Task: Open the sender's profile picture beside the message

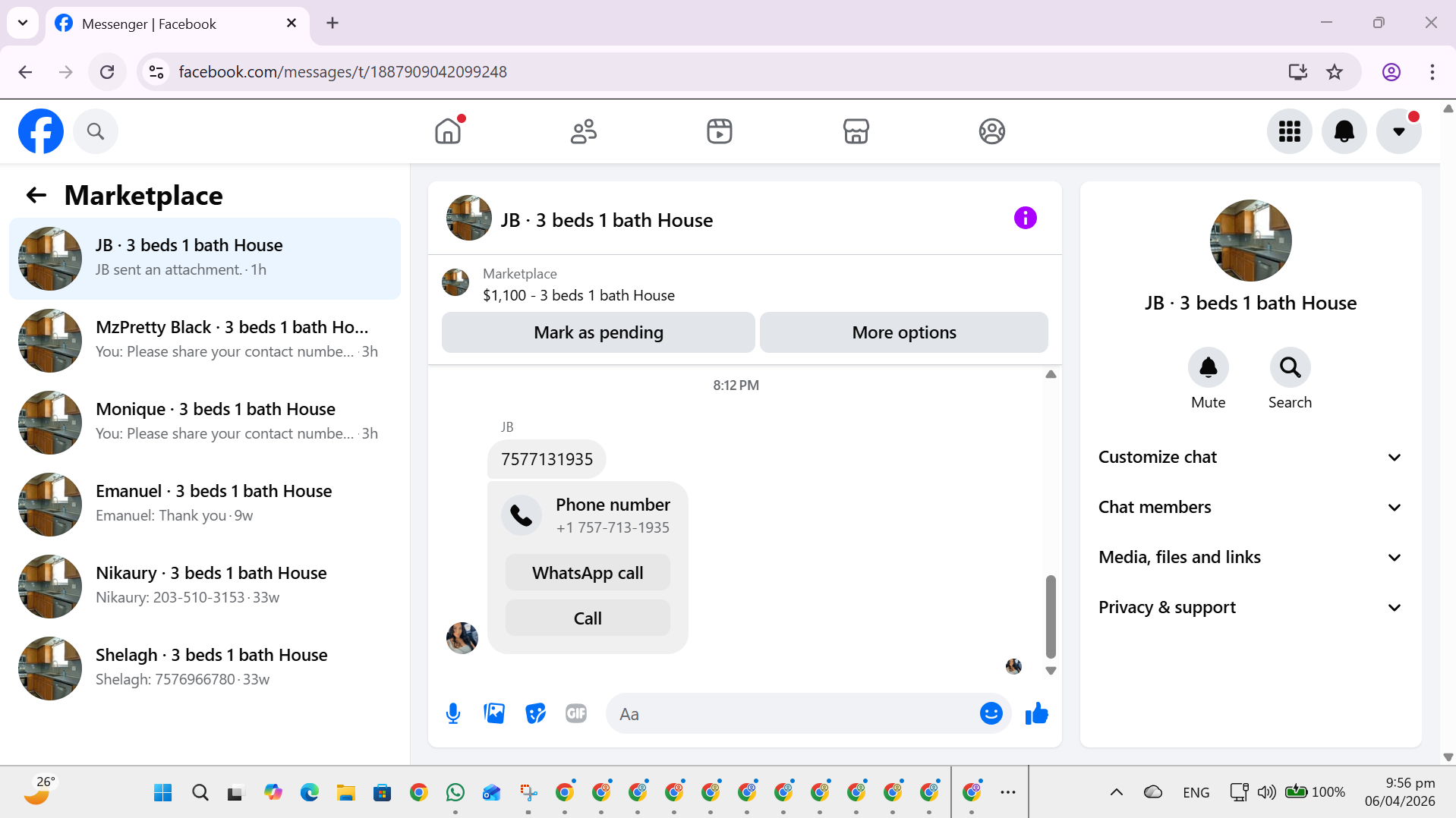Action: tap(462, 638)
